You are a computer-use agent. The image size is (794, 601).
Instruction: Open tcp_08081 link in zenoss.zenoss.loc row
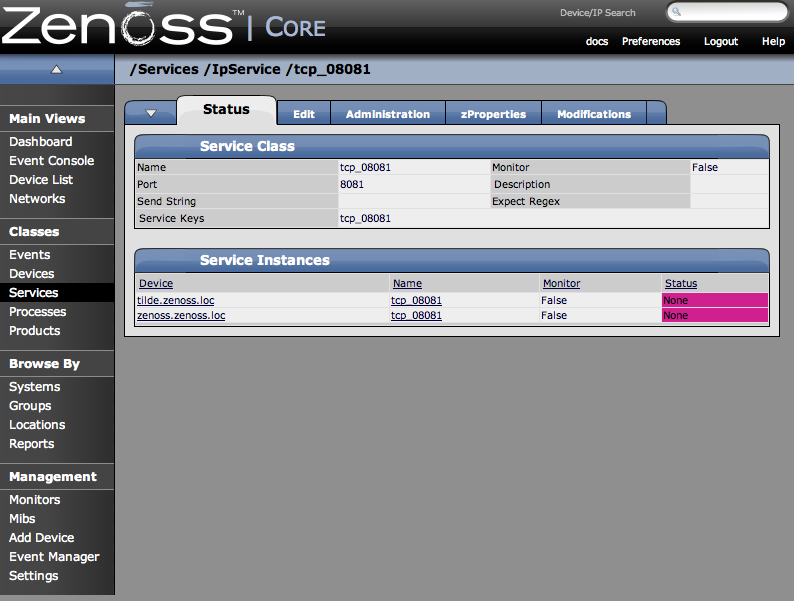[416, 315]
